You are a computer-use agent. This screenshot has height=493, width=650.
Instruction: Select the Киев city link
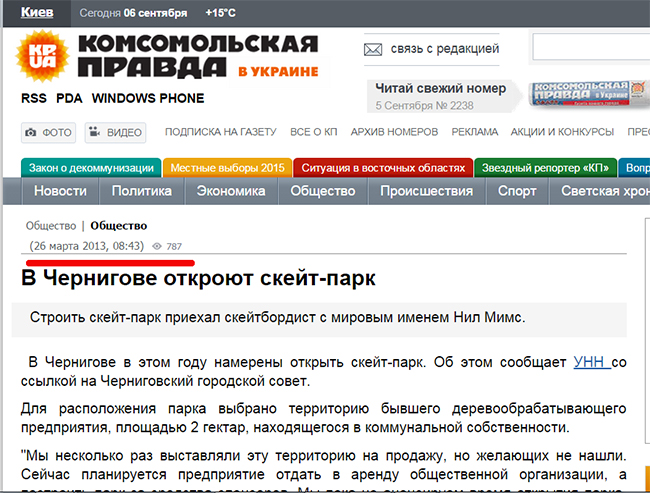coord(38,12)
